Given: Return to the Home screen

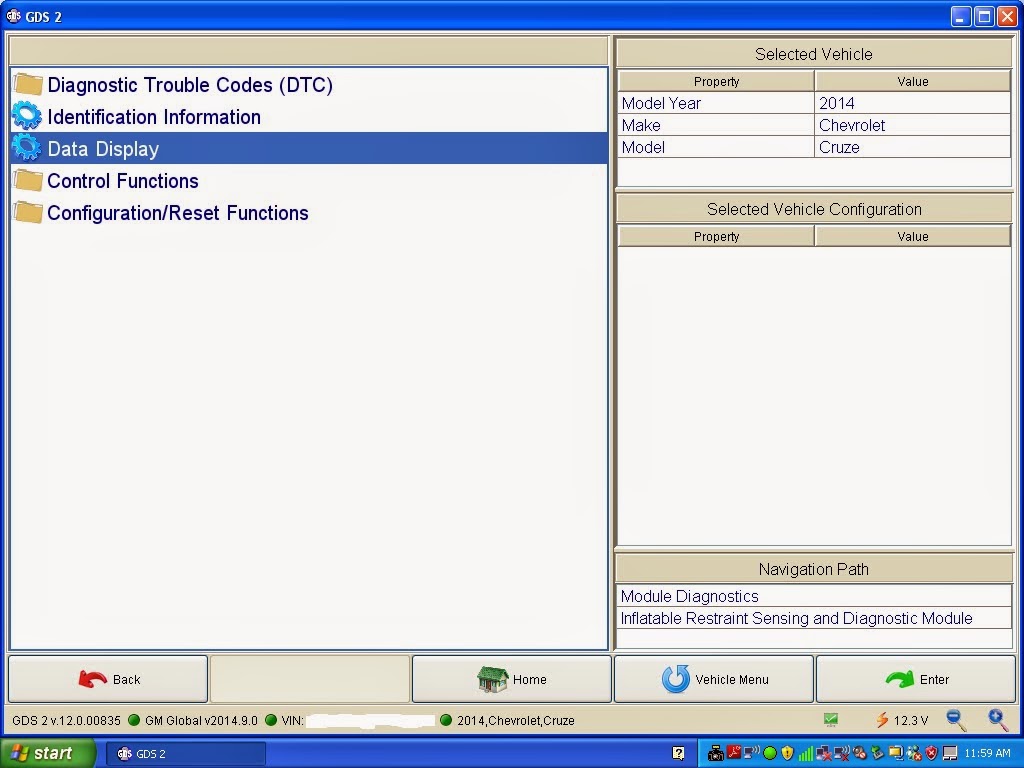Looking at the screenshot, I should (x=511, y=679).
